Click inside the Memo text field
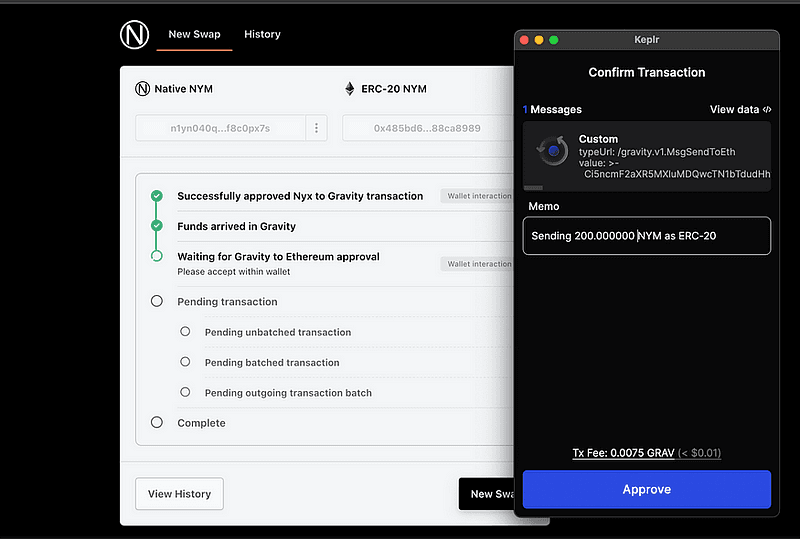This screenshot has height=539, width=800. 646,236
